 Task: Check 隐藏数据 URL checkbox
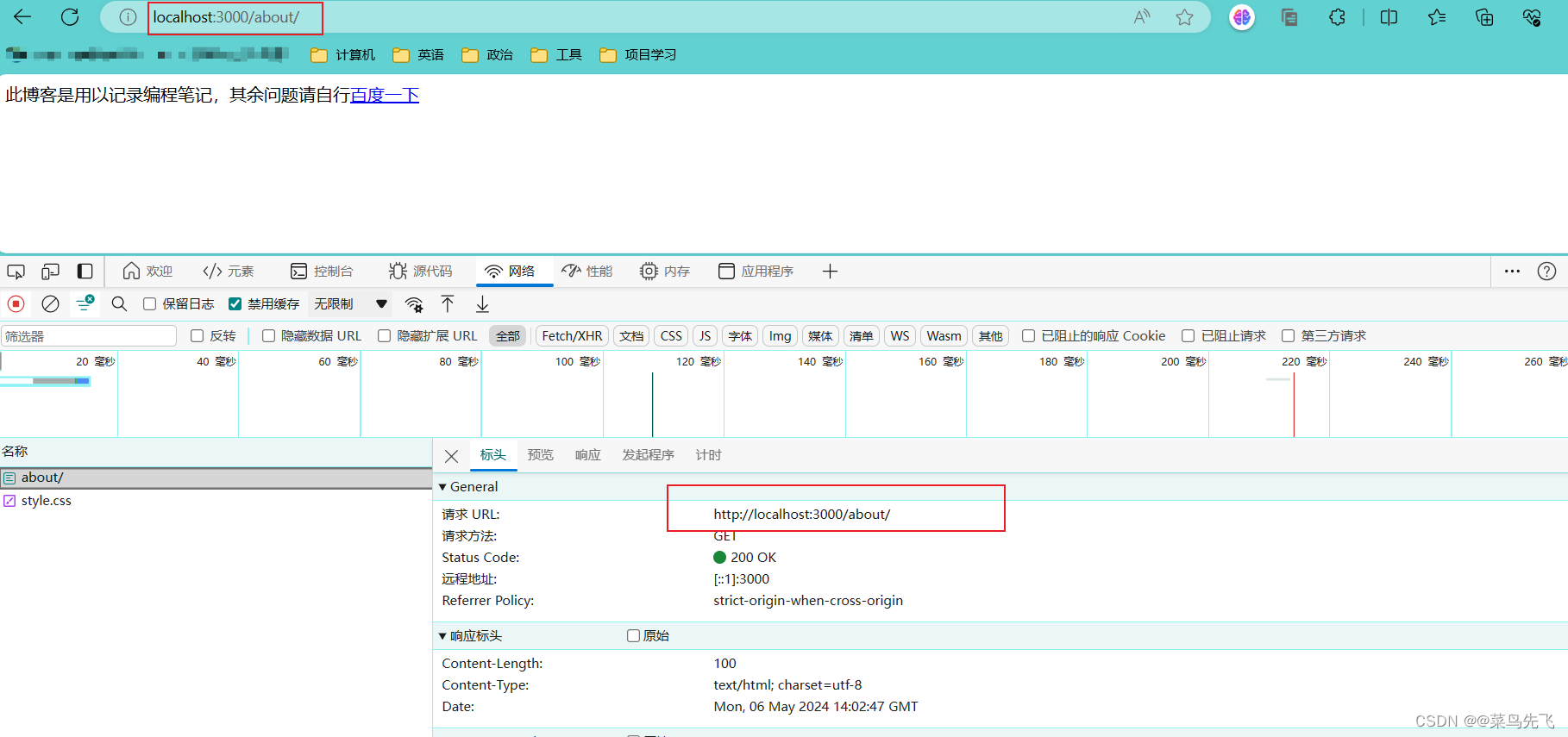pyautogui.click(x=268, y=335)
